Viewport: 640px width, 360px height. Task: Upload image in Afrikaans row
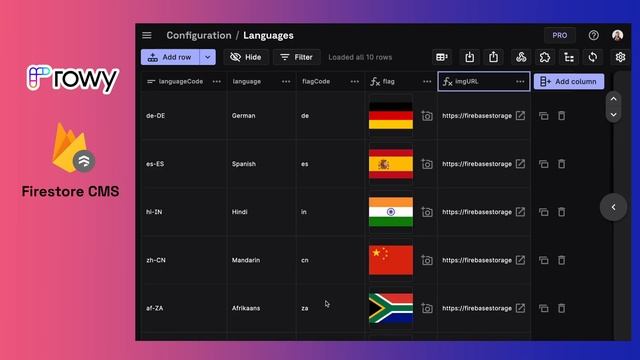[x=427, y=309]
